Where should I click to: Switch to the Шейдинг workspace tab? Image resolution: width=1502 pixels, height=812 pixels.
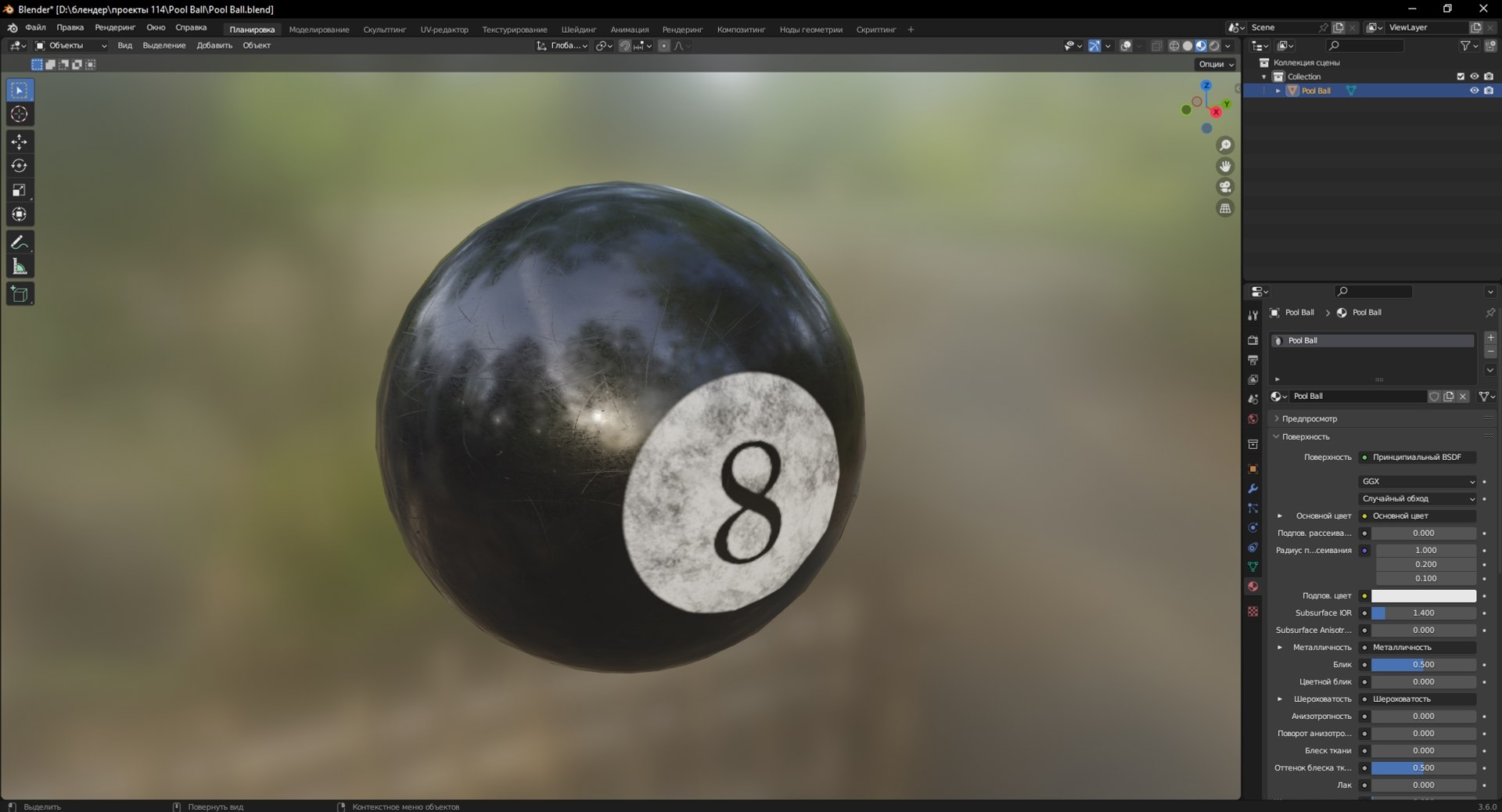pos(579,30)
